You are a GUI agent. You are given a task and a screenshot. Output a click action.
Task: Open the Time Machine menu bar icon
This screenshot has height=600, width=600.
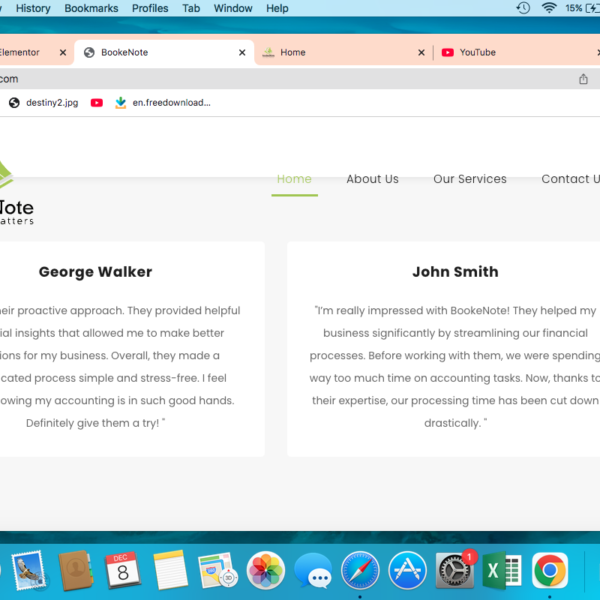(x=523, y=8)
